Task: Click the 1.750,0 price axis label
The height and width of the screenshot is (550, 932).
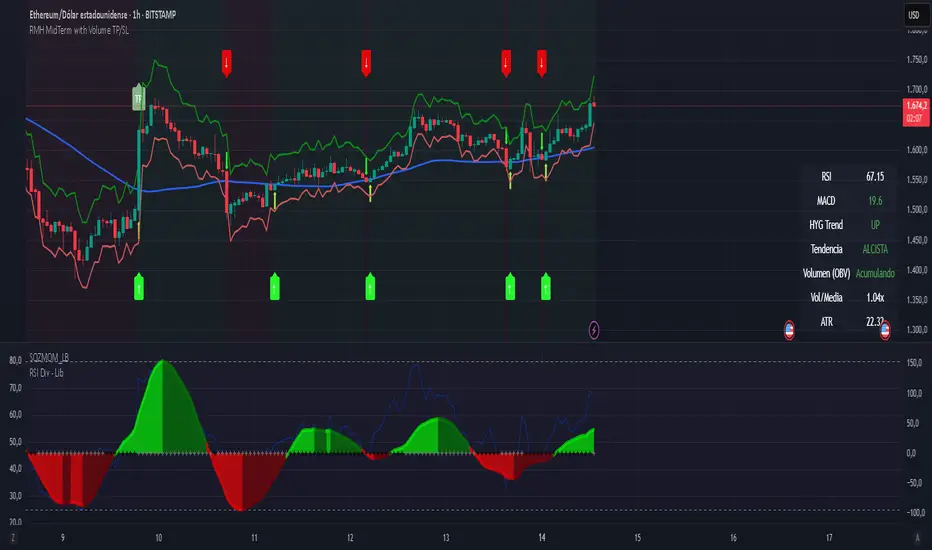Action: point(917,59)
